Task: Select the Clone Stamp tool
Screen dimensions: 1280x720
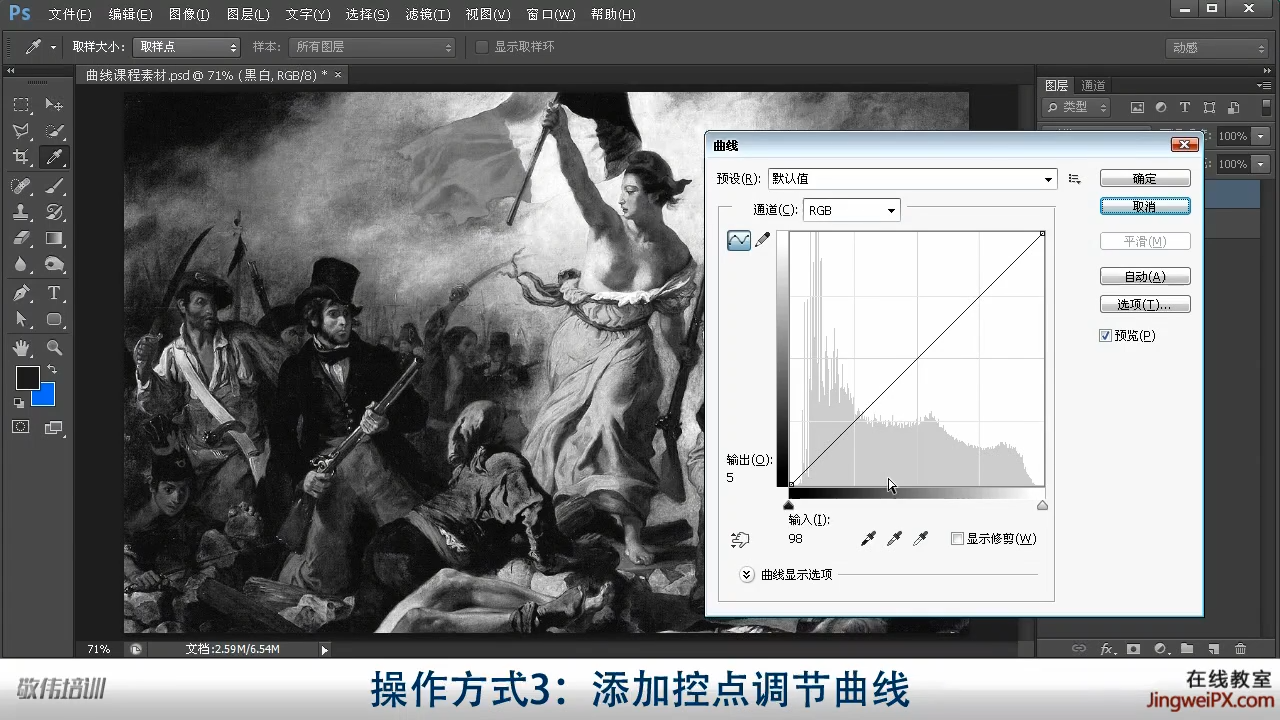Action: [x=21, y=212]
